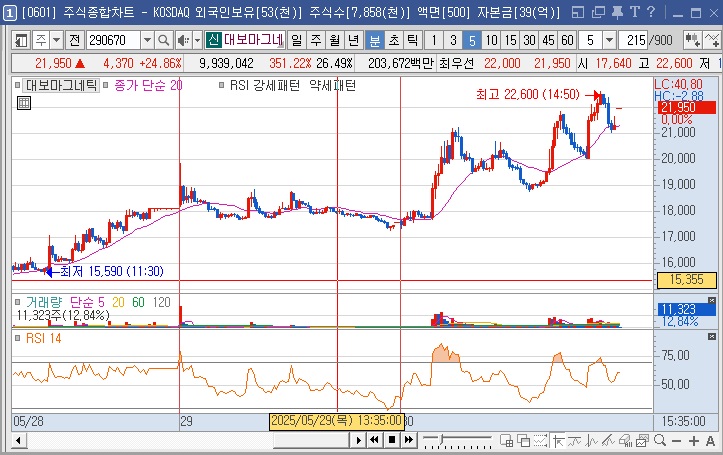The width and height of the screenshot is (723, 455).
Task: Open help with the question mark icon
Action: [x=651, y=12]
